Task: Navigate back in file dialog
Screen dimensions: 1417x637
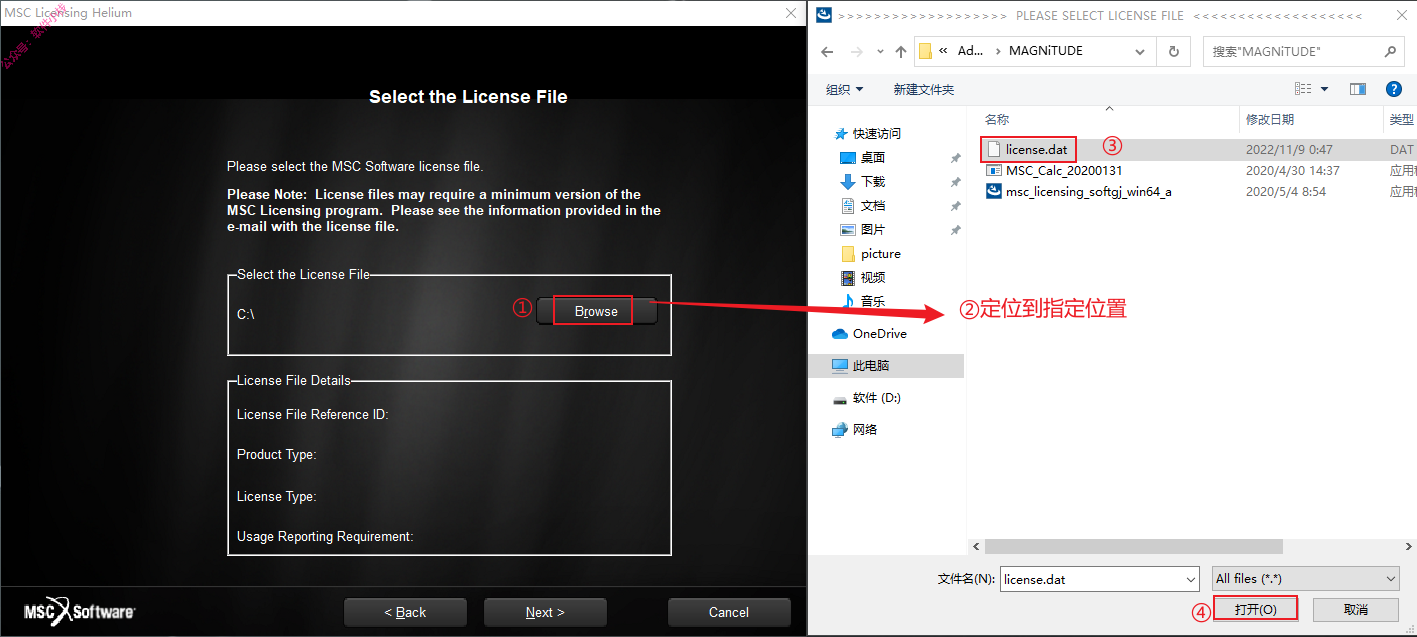Action: pos(826,52)
